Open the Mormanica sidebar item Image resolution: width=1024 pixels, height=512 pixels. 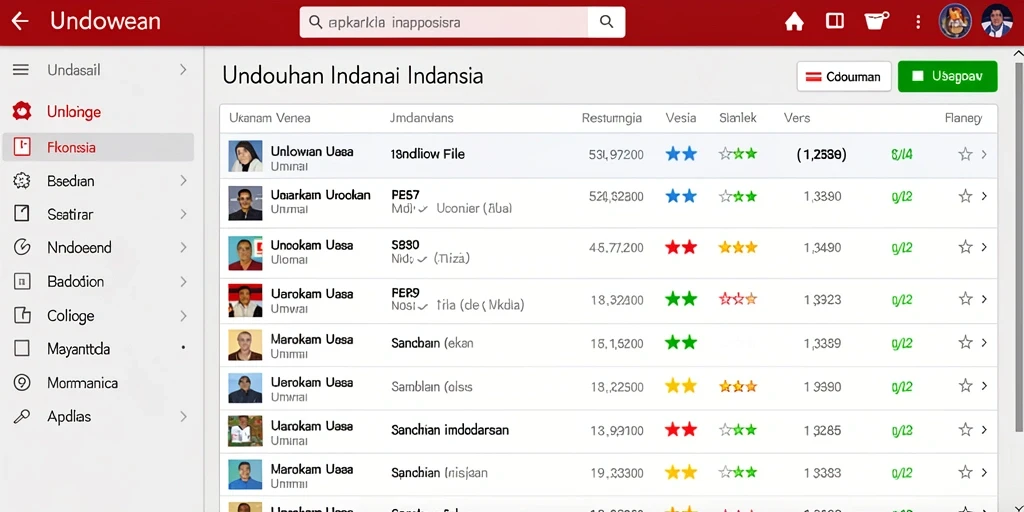tap(82, 383)
